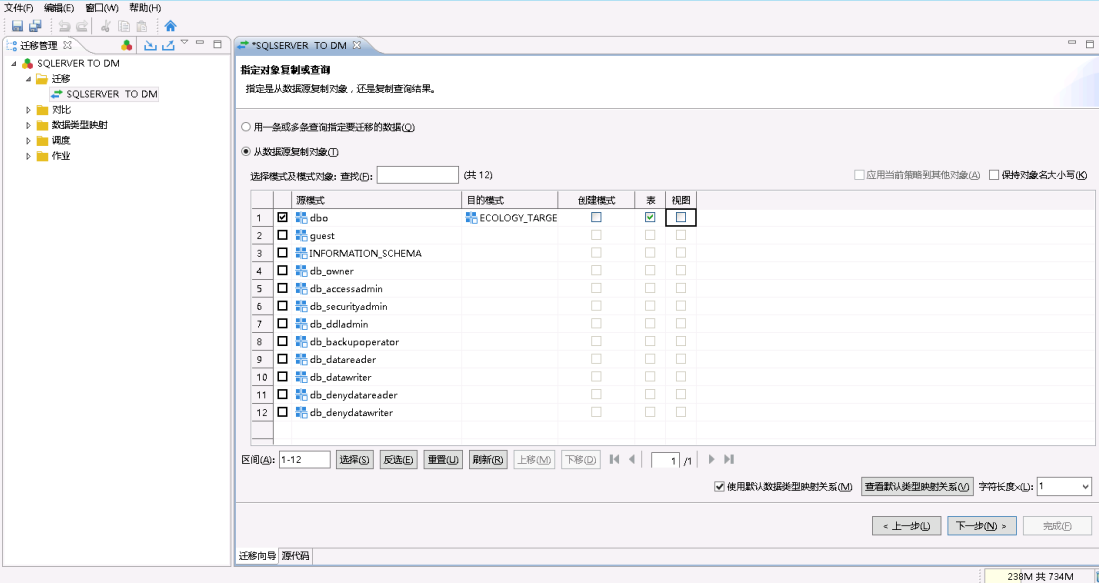Image resolution: width=1099 pixels, height=583 pixels.
Task: Click the Paste clipboard icon
Action: pos(142,27)
